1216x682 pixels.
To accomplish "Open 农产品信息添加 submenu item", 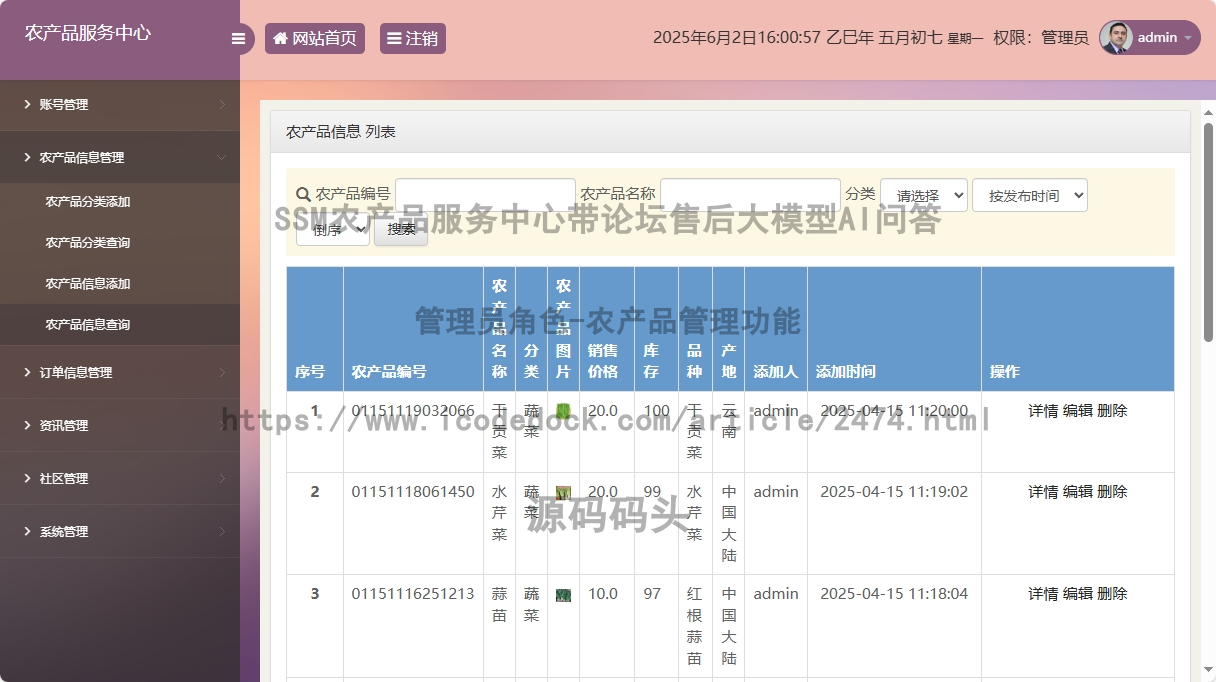I will 120,283.
